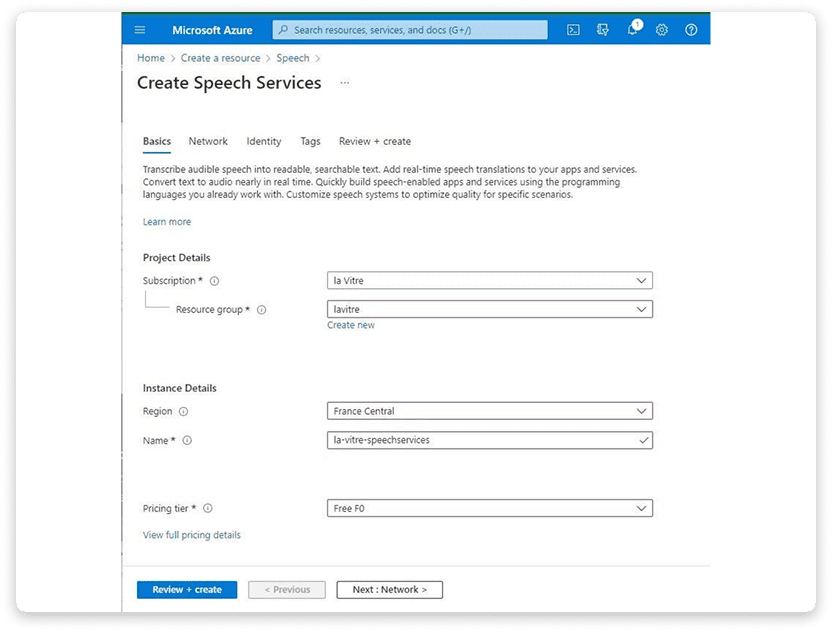This screenshot has width=832, height=632.
Task: Show info tooltip for Subscription
Action: coord(214,281)
